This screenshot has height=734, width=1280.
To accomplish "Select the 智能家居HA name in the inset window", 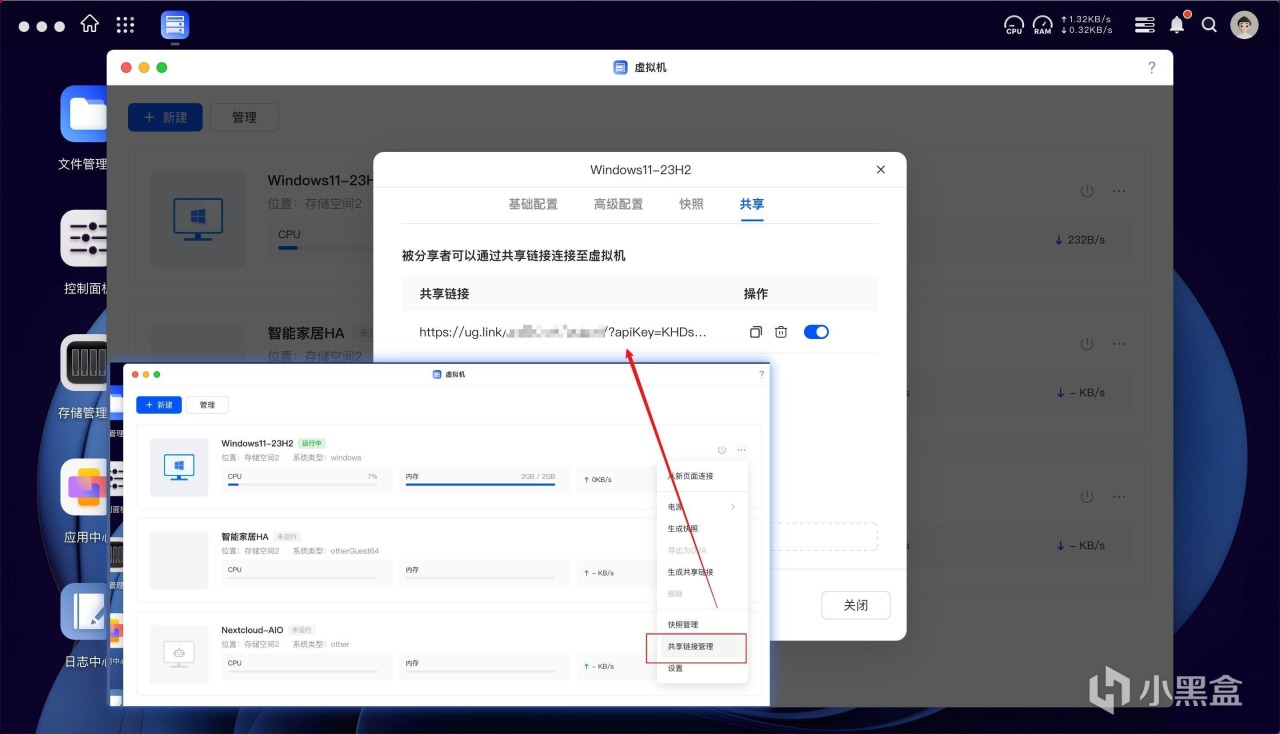I will [245, 537].
